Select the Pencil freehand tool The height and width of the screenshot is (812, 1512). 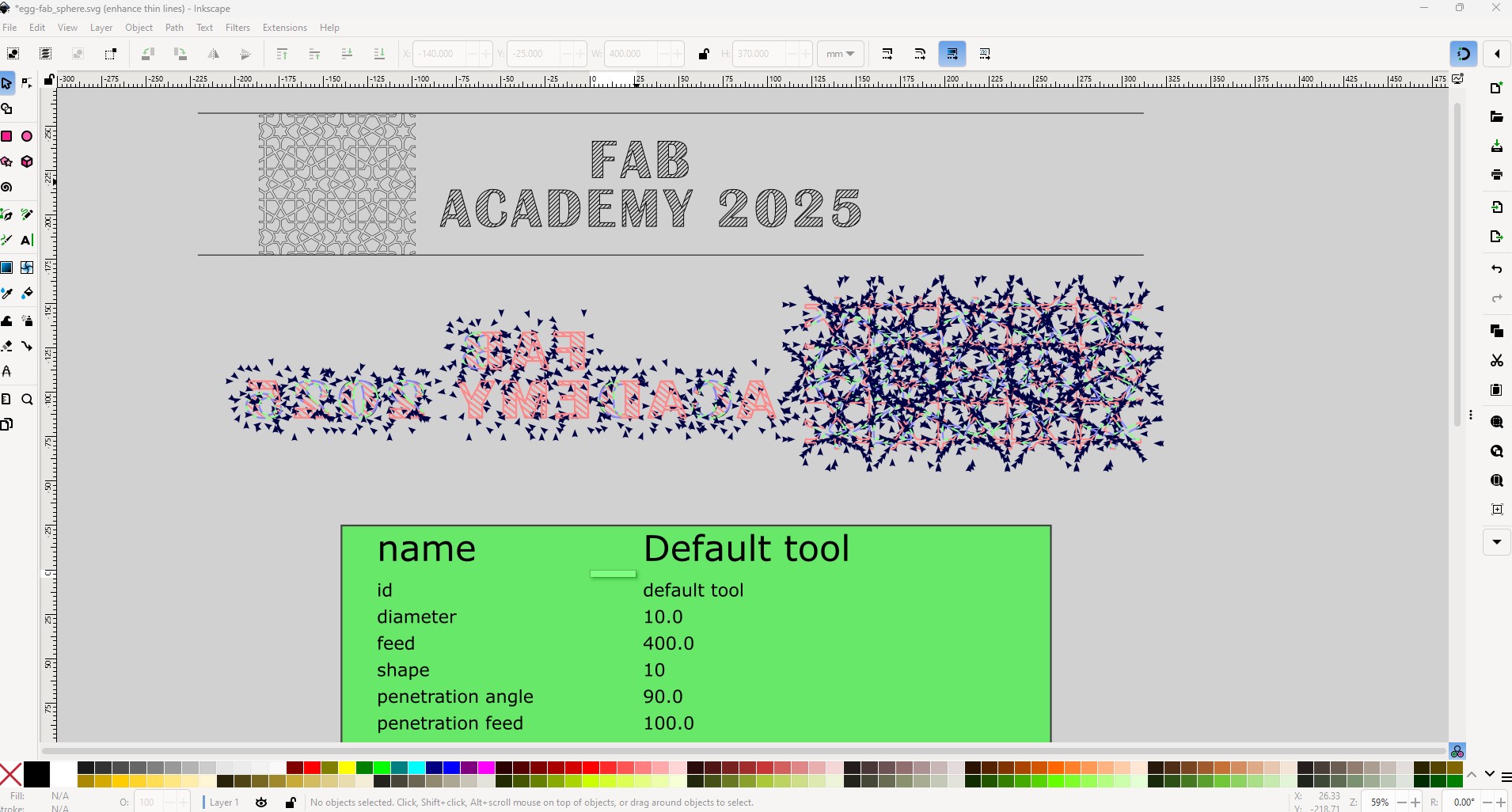coord(27,214)
